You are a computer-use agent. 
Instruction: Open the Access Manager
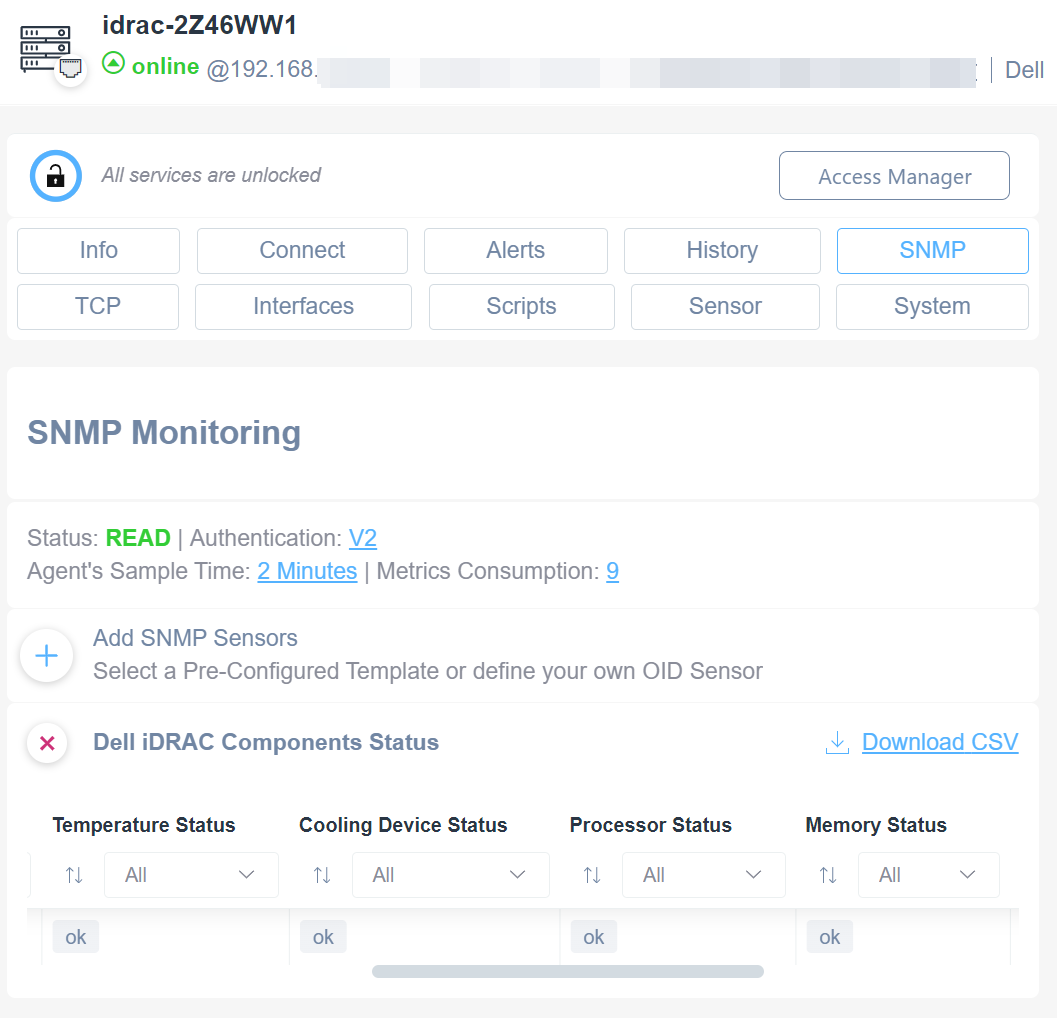[895, 176]
